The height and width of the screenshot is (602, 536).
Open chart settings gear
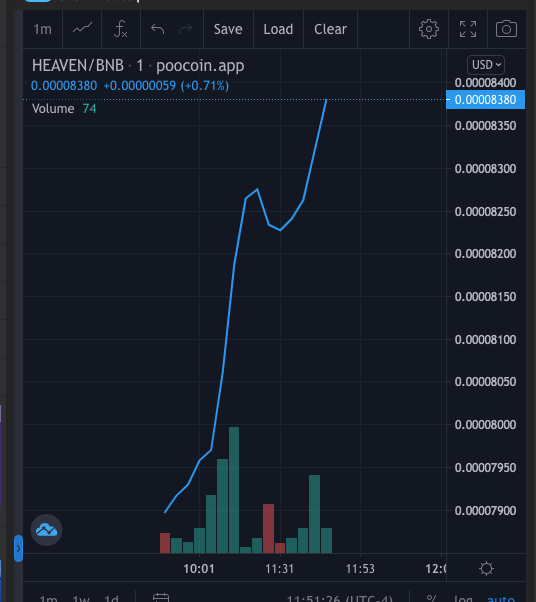coord(429,29)
